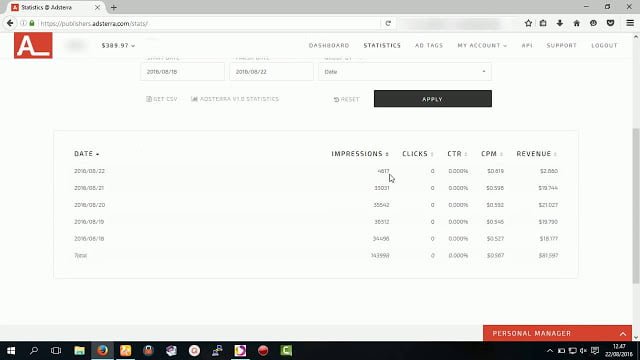The height and width of the screenshot is (360, 640).
Task: Open Adsterra V1.0 Statistics link
Action: coord(235,99)
